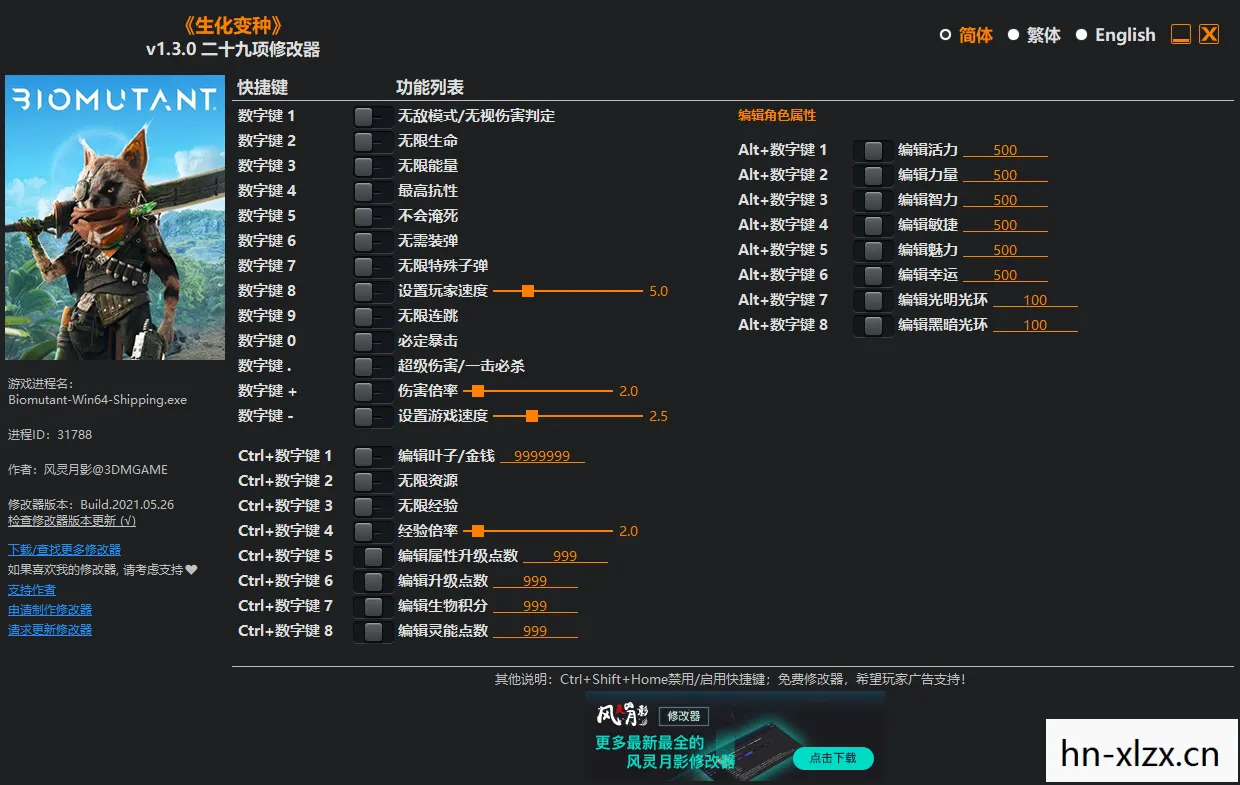Toggle the 必定暴击 switch
This screenshot has height=785, width=1240.
coord(372,341)
